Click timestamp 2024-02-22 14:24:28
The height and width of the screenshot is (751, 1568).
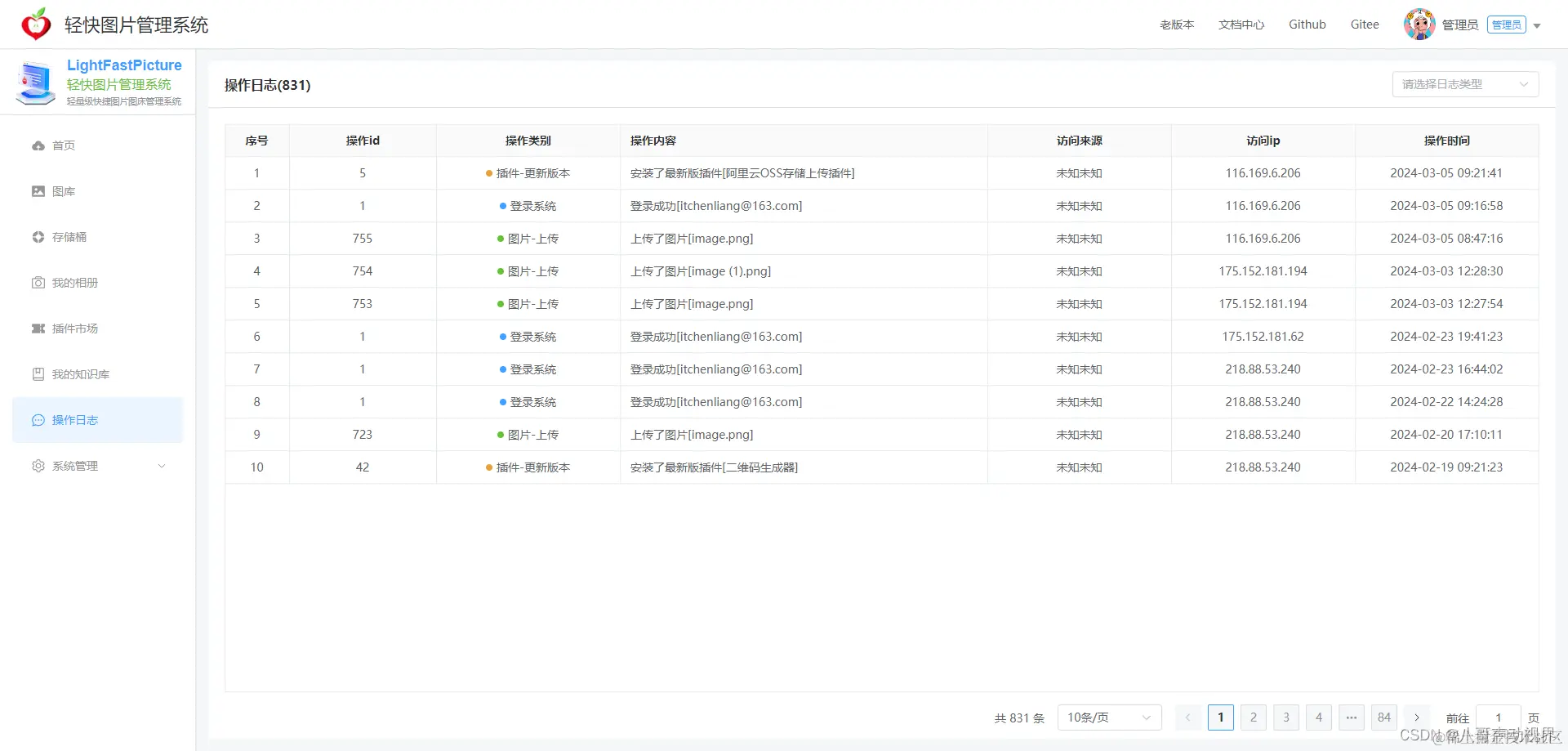[x=1446, y=402]
